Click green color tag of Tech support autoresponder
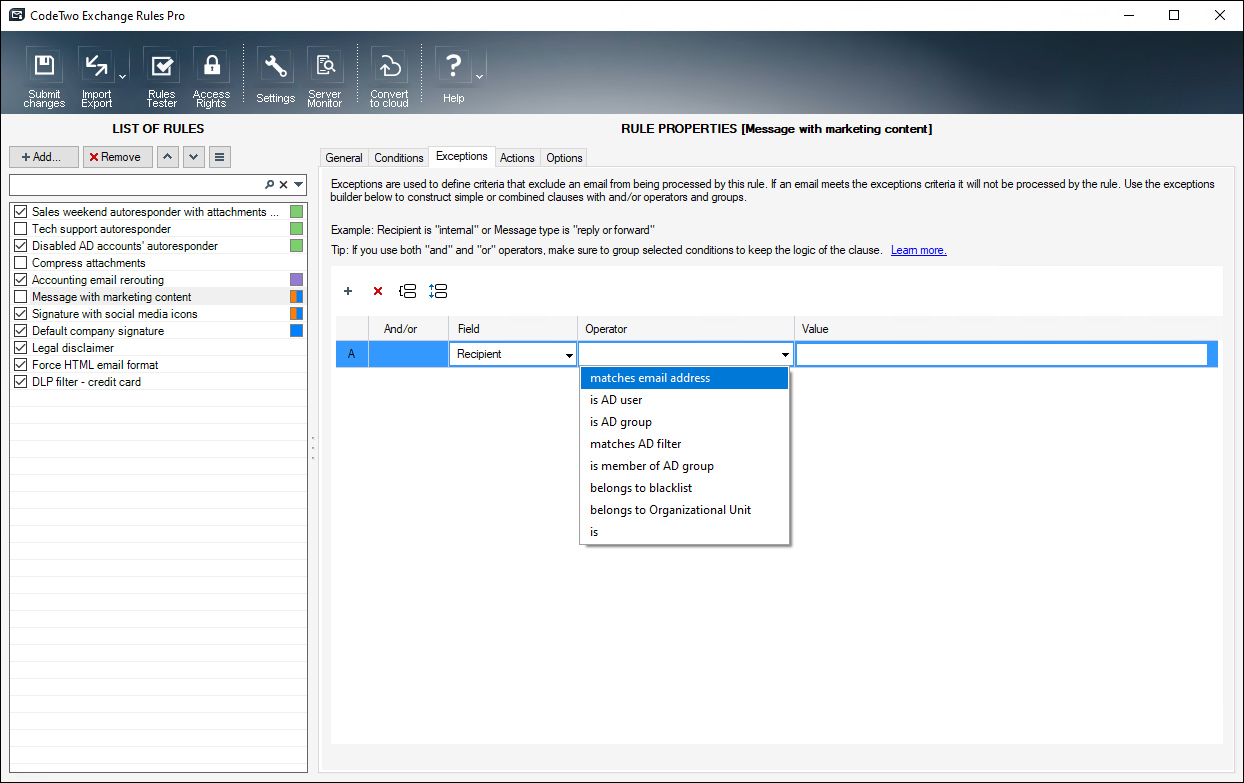 (296, 229)
